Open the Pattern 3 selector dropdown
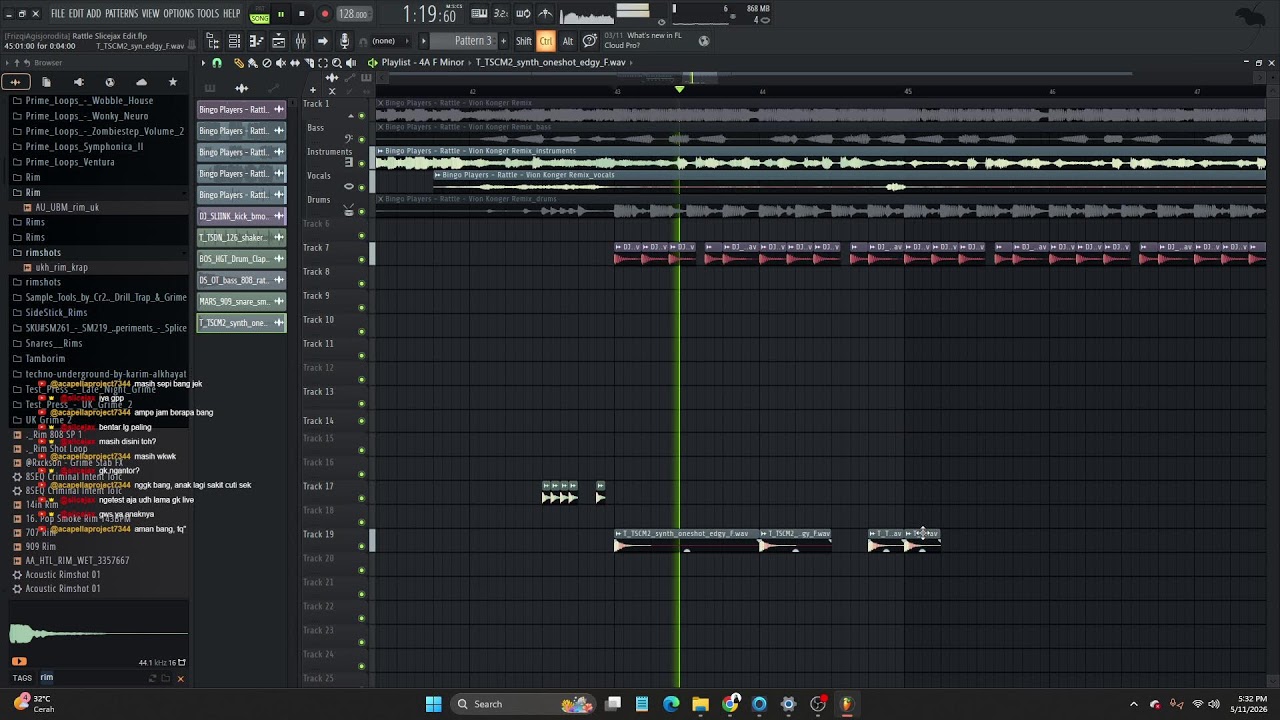 point(473,41)
